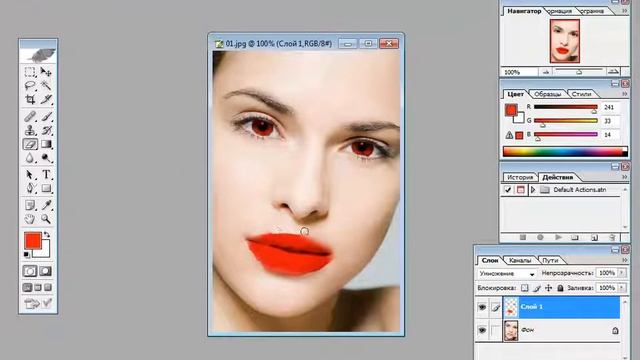Select the Type tool
Viewport: 640px width, 360px height.
(x=46, y=175)
